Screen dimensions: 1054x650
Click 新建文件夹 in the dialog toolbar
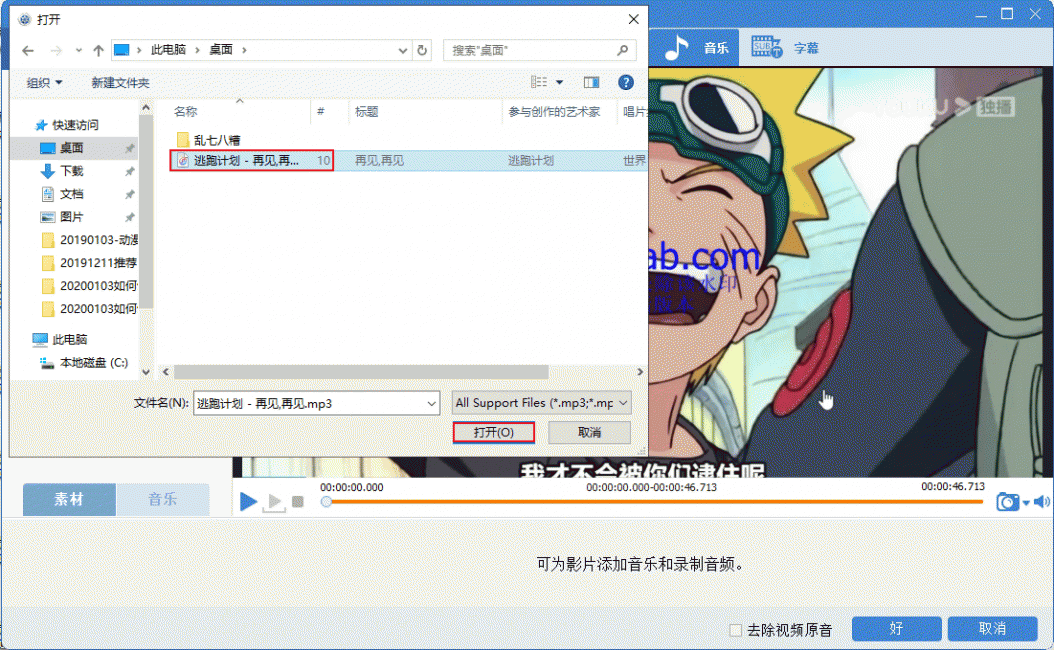coord(120,83)
